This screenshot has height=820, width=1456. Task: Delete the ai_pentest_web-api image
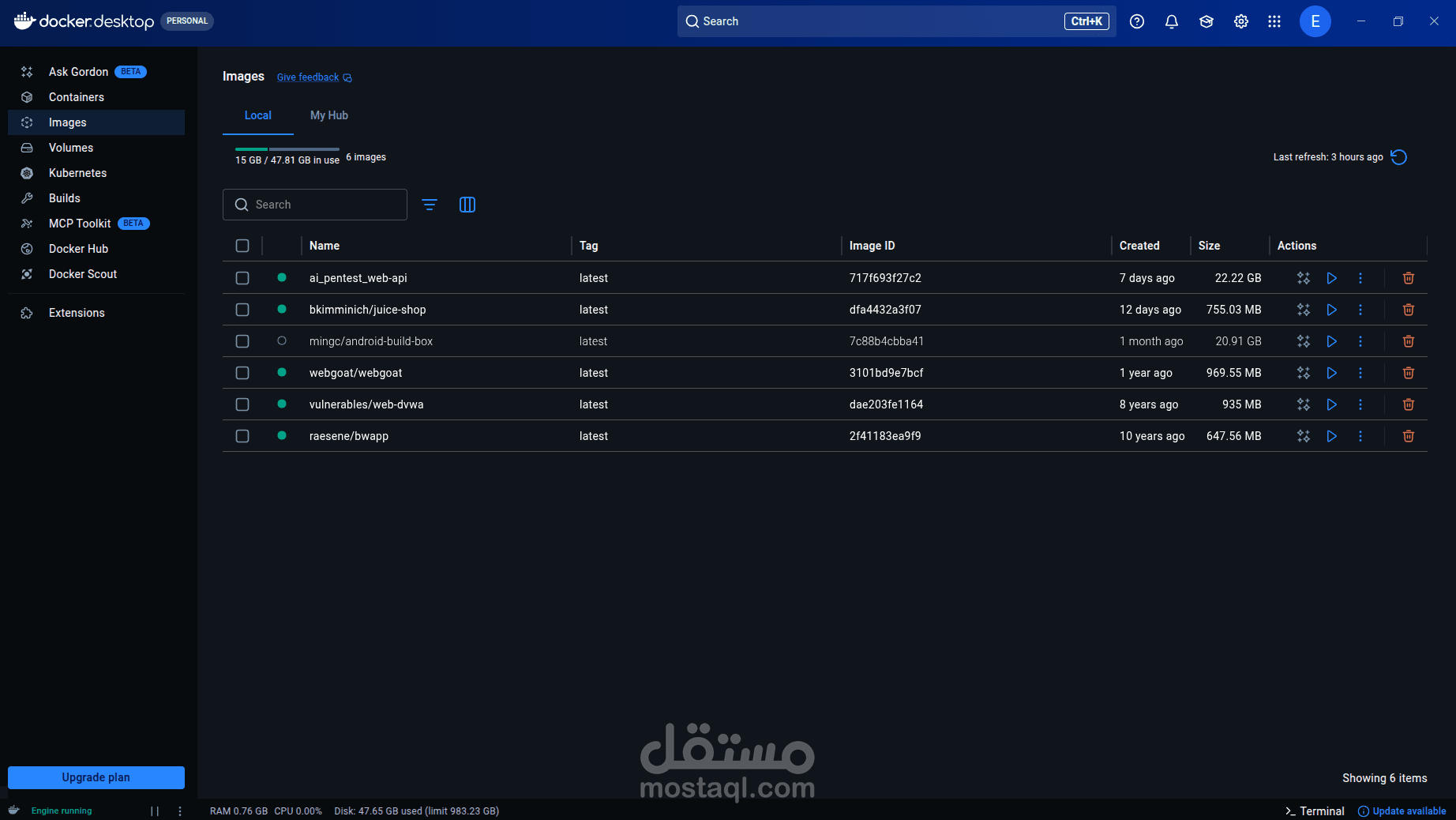click(1409, 278)
